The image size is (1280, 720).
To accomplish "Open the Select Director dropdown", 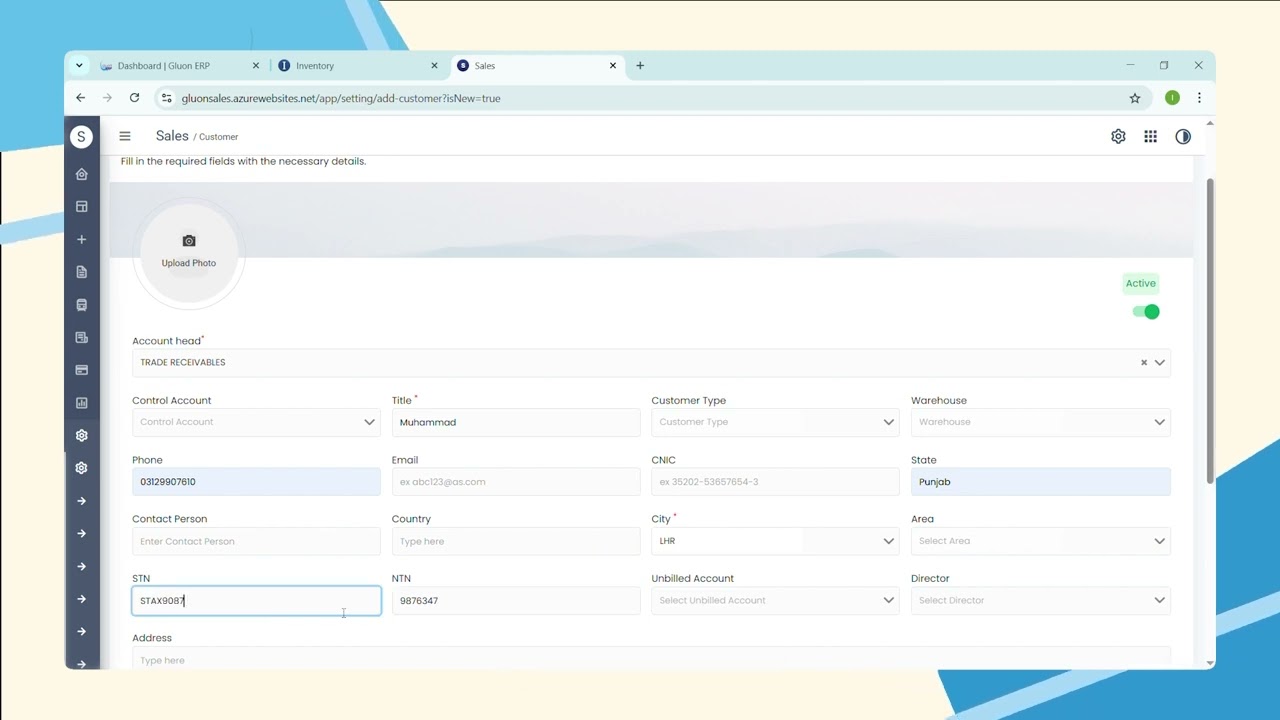I will pos(1040,600).
